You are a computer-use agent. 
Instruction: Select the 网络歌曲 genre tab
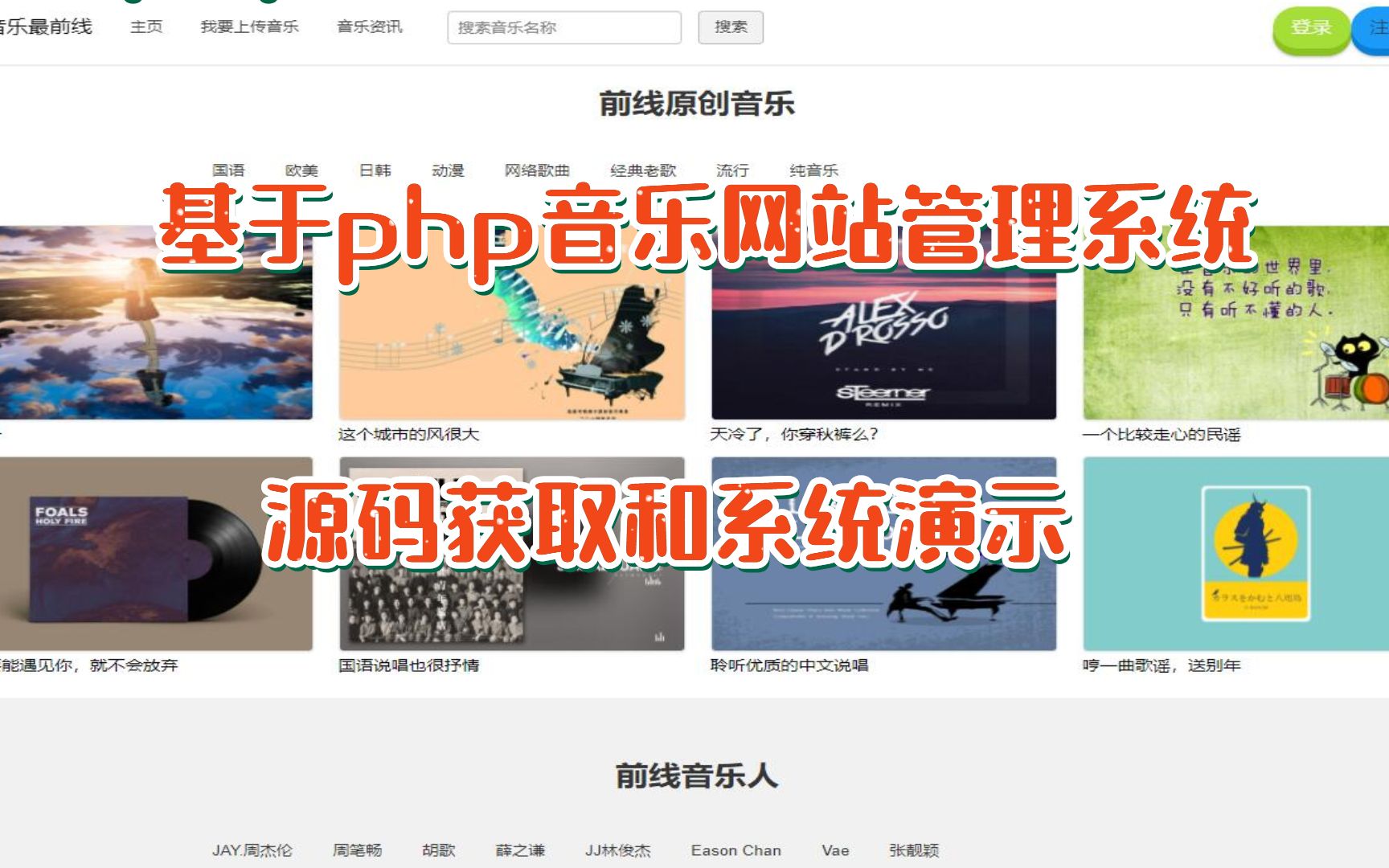[537, 170]
